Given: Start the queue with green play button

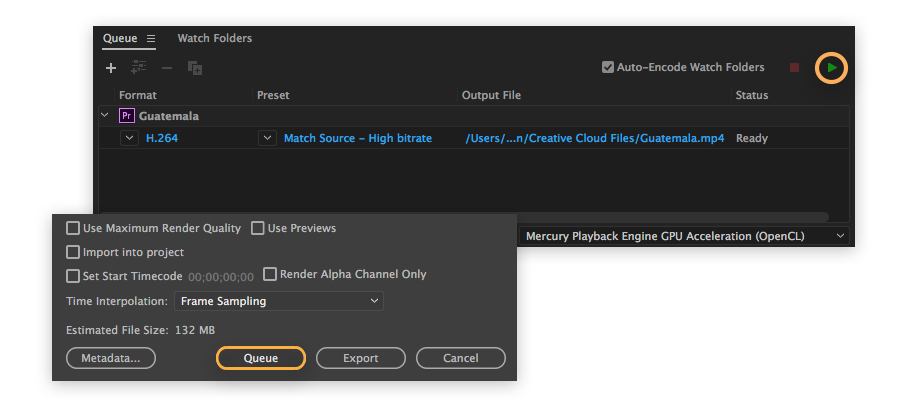Looking at the screenshot, I should 831,68.
